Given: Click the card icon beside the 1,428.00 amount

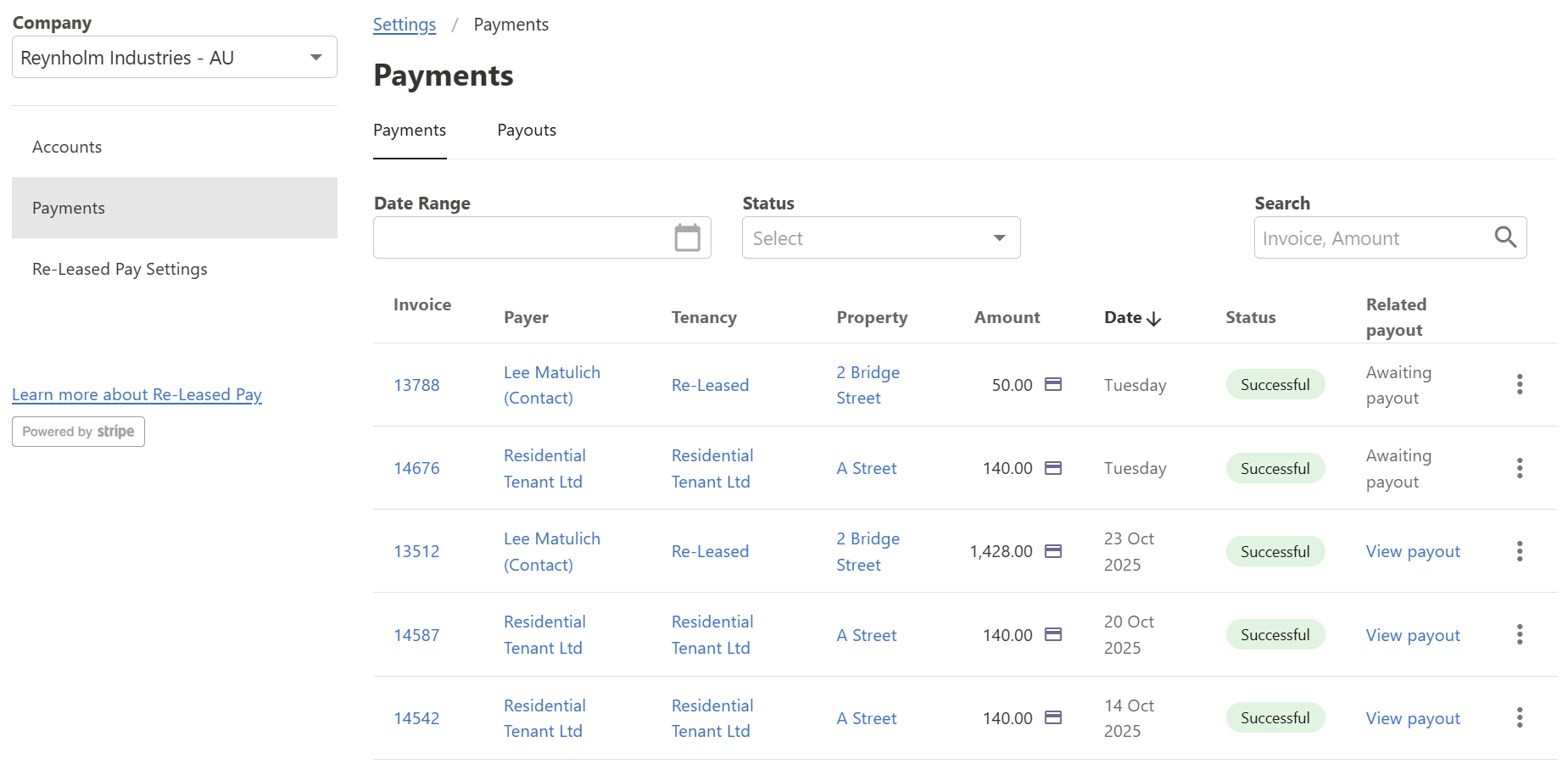Looking at the screenshot, I should click(x=1052, y=551).
